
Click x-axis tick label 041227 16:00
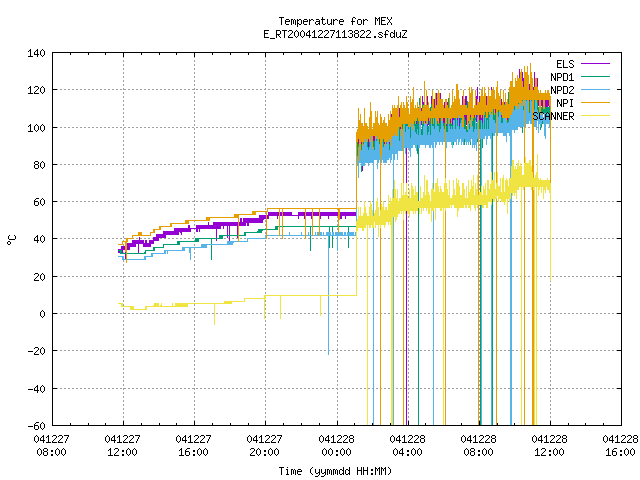(193, 445)
